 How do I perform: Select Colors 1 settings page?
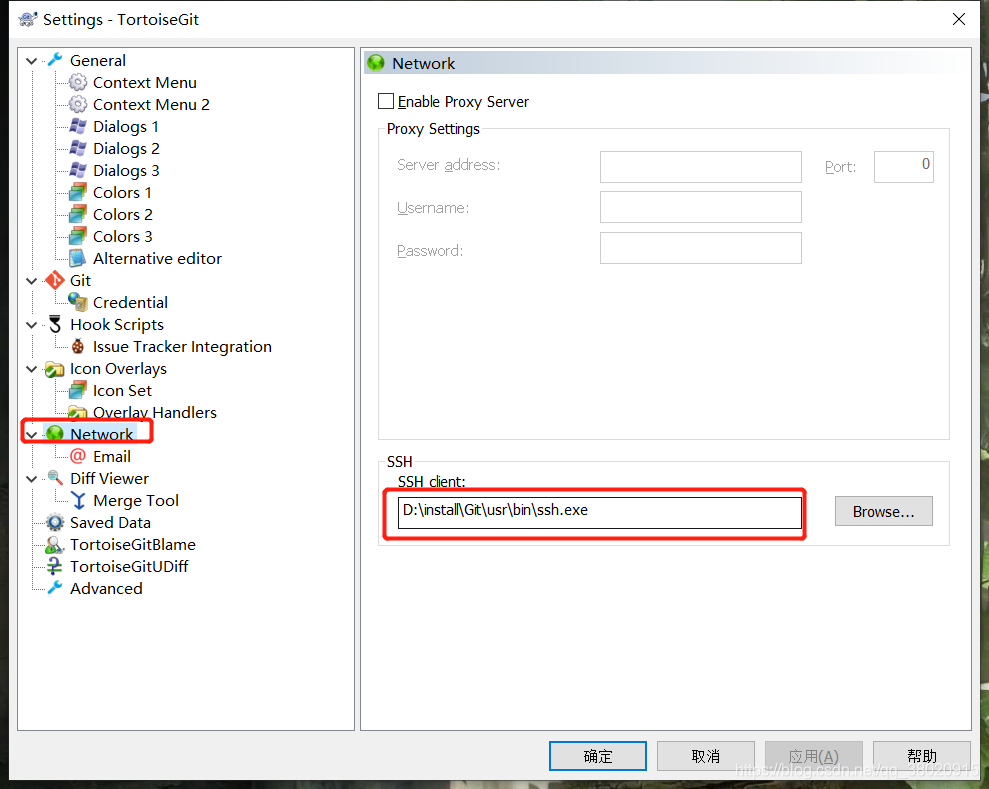(x=122, y=192)
